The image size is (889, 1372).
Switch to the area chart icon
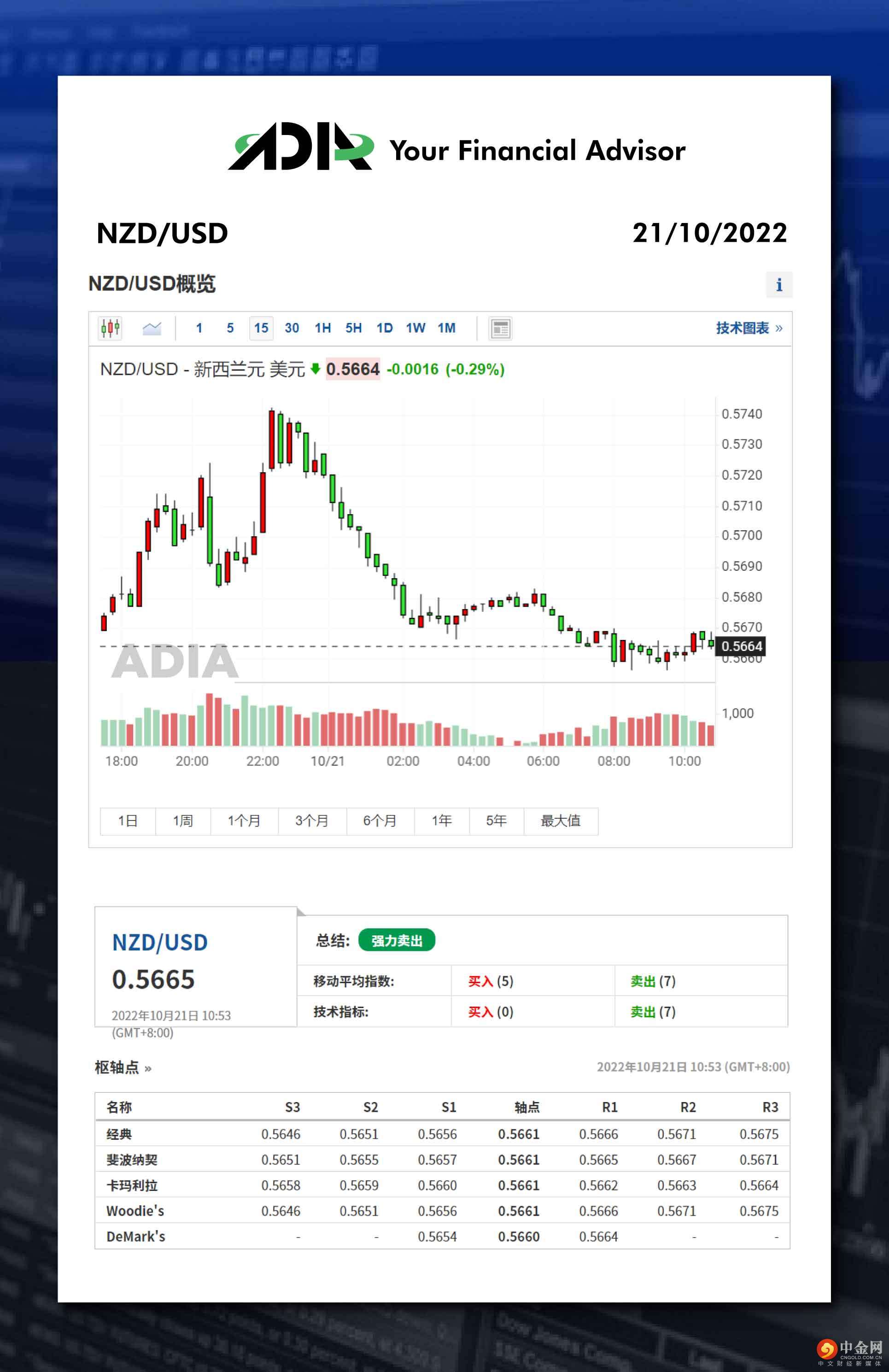152,328
